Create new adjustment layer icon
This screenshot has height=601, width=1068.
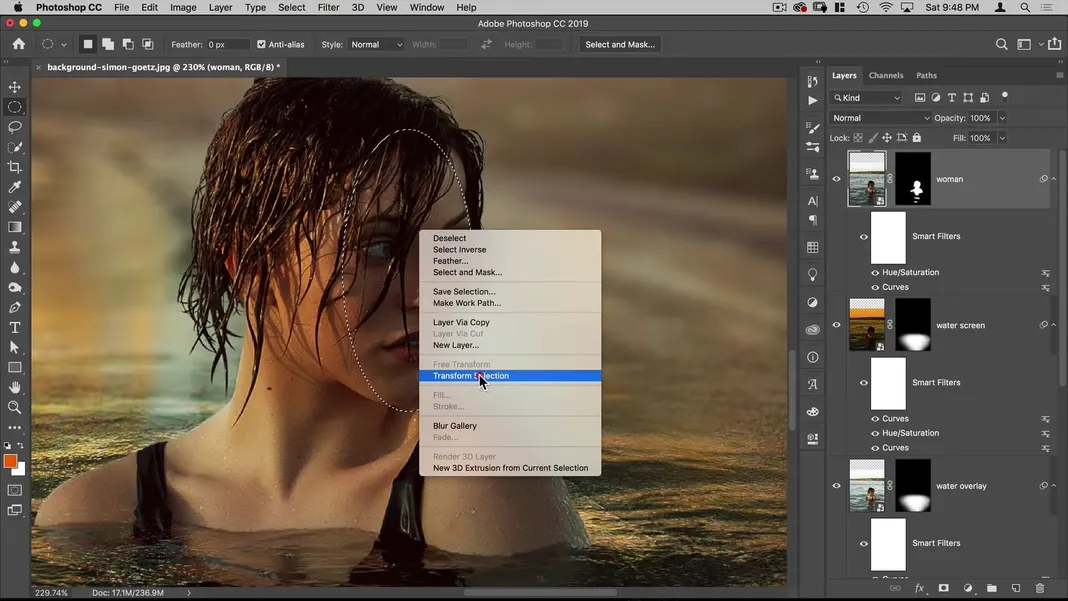pyautogui.click(x=968, y=588)
